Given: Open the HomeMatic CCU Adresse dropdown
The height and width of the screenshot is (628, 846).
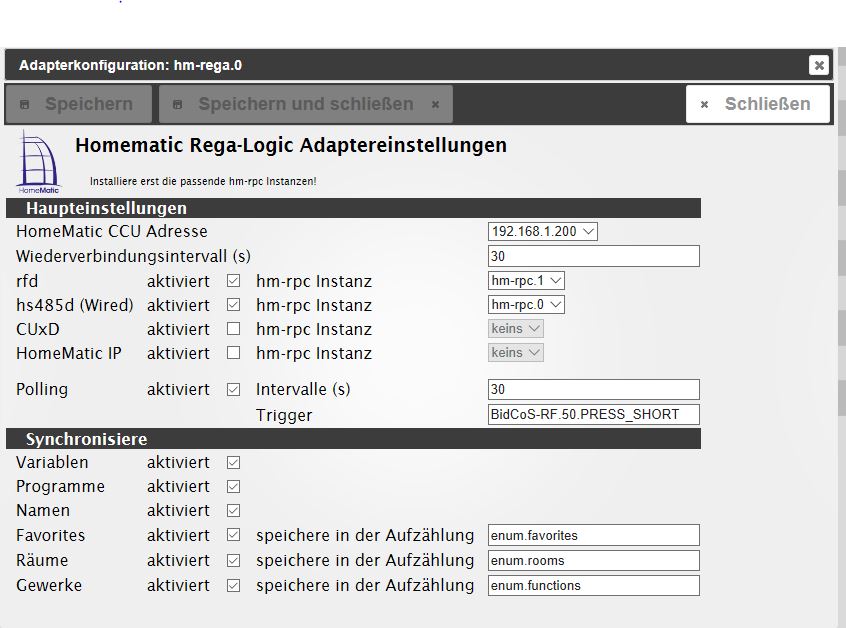Looking at the screenshot, I should tap(542, 231).
